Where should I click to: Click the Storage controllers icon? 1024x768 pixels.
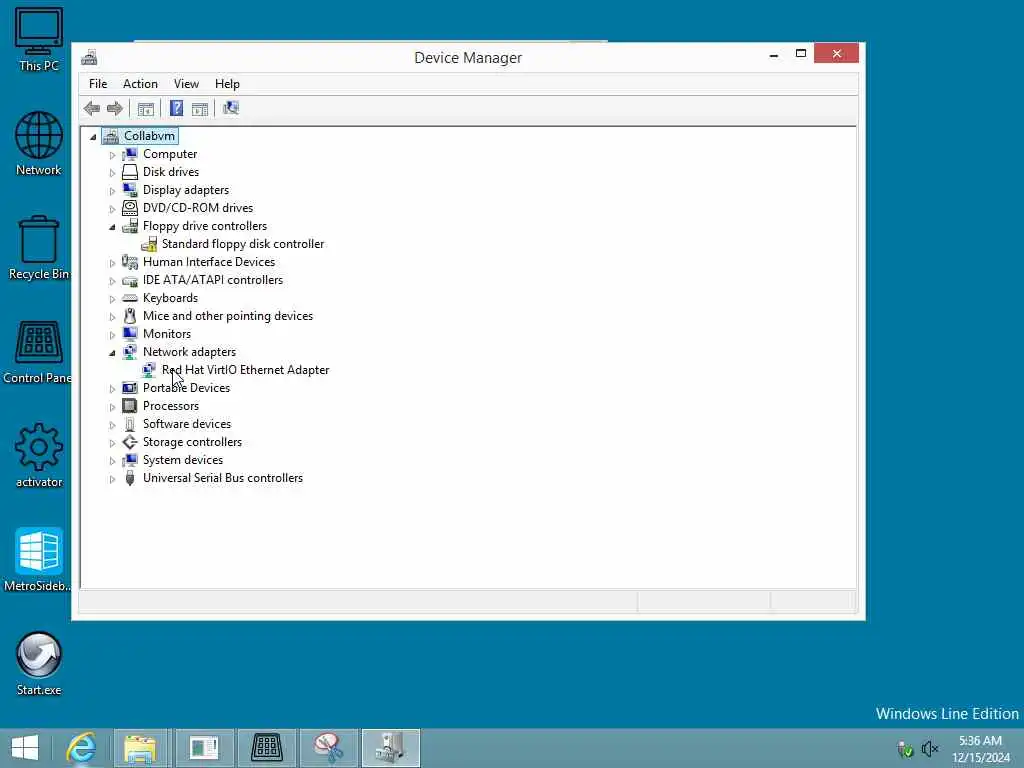(x=130, y=442)
